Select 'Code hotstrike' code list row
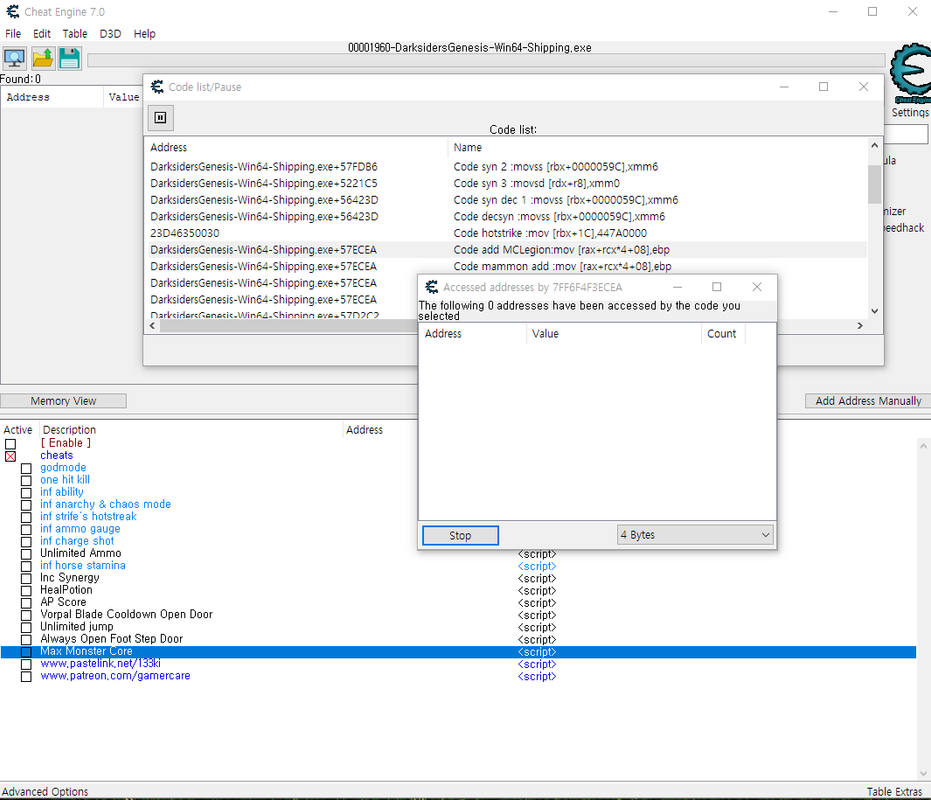 click(x=506, y=233)
